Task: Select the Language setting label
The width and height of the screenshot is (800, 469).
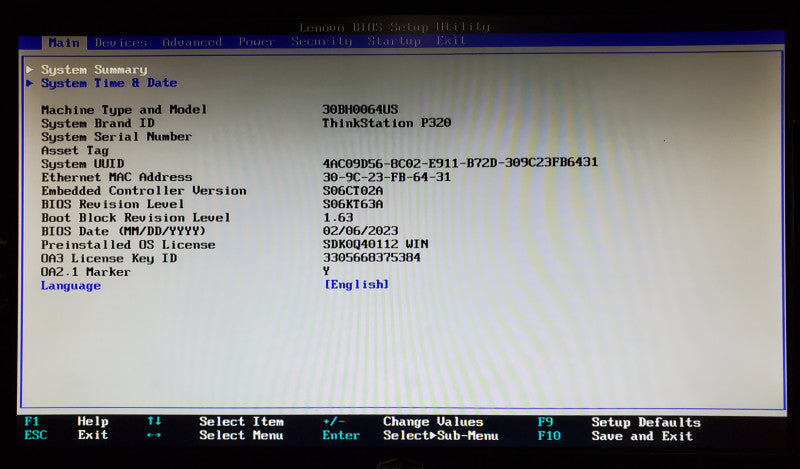Action: click(71, 286)
